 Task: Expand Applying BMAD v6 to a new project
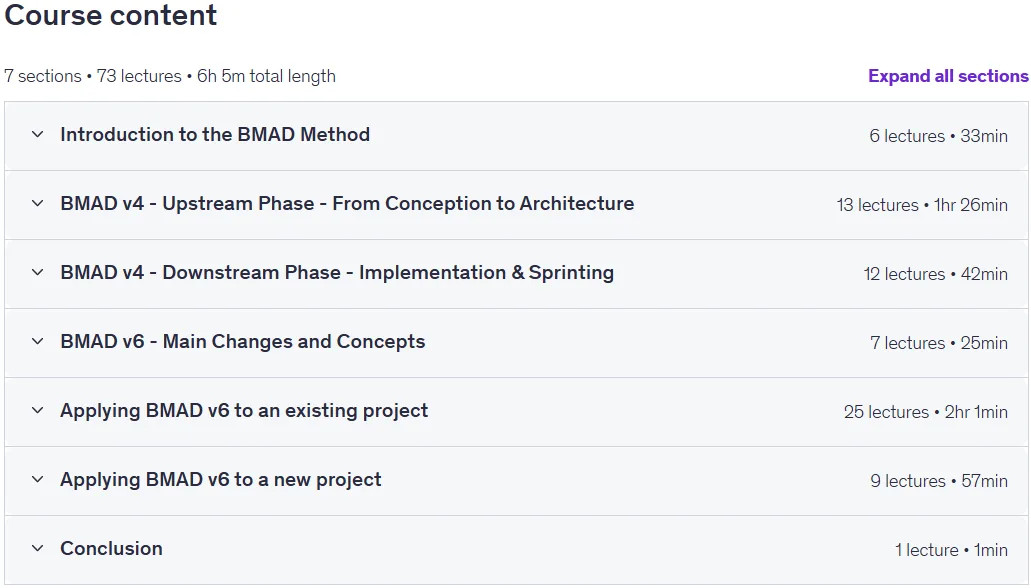click(220, 480)
